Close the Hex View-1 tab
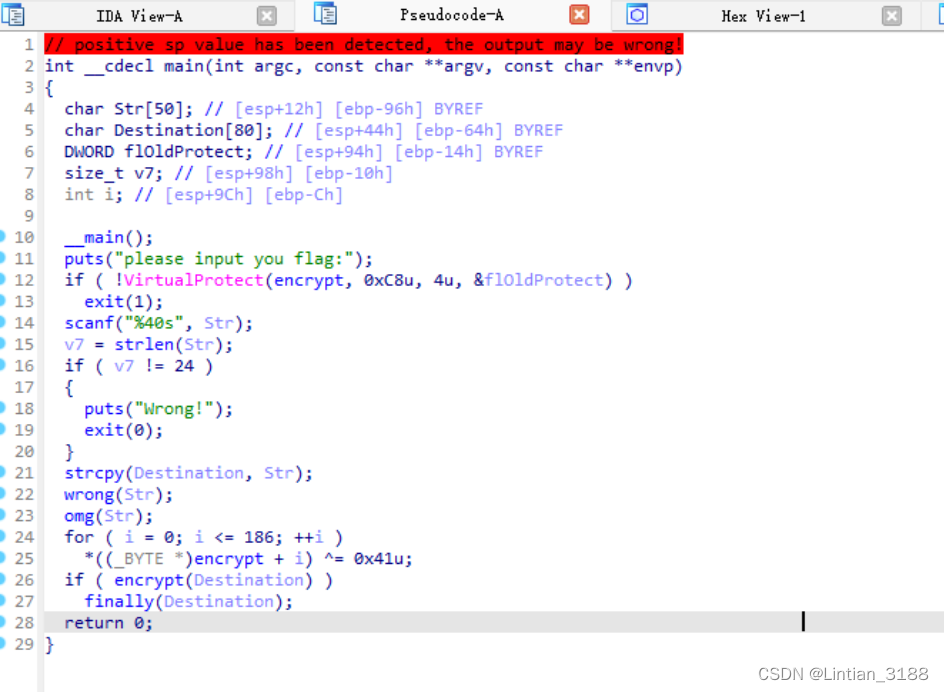 pyautogui.click(x=892, y=16)
